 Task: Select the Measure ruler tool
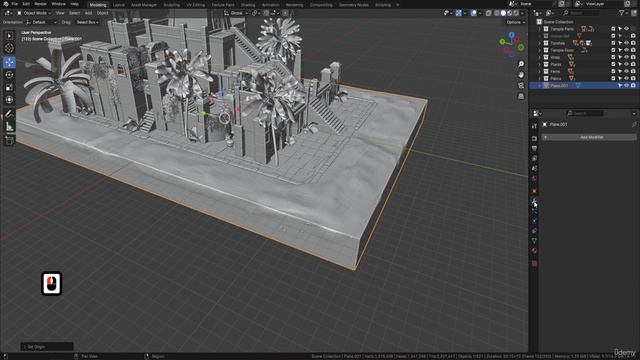9,127
